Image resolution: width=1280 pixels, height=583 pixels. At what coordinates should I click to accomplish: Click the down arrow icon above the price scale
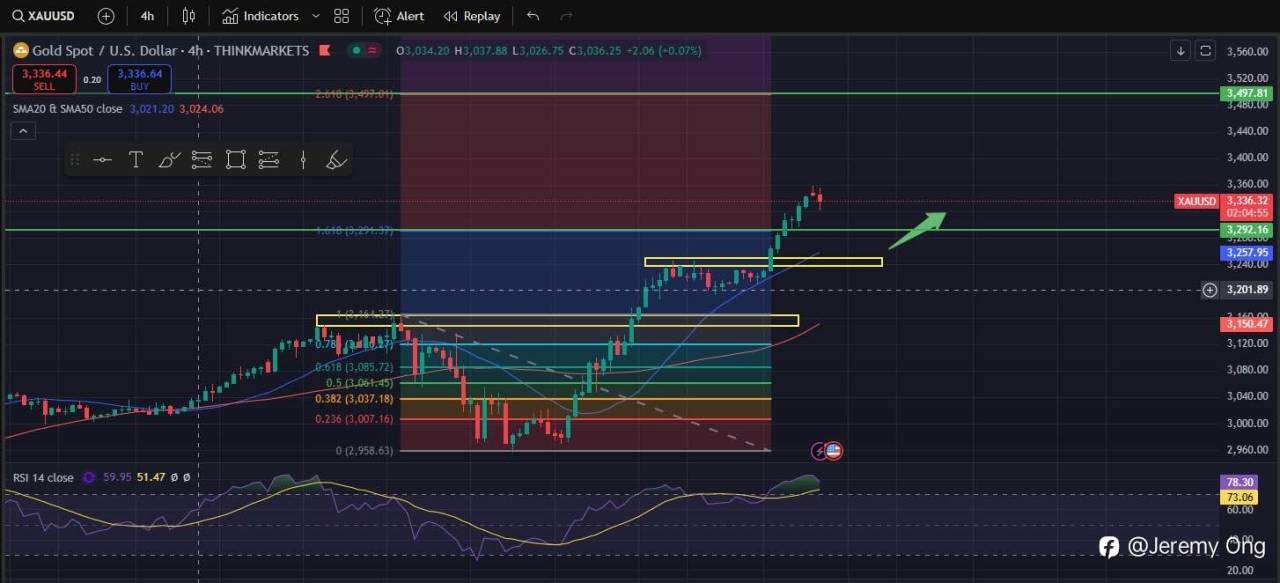pos(1181,50)
